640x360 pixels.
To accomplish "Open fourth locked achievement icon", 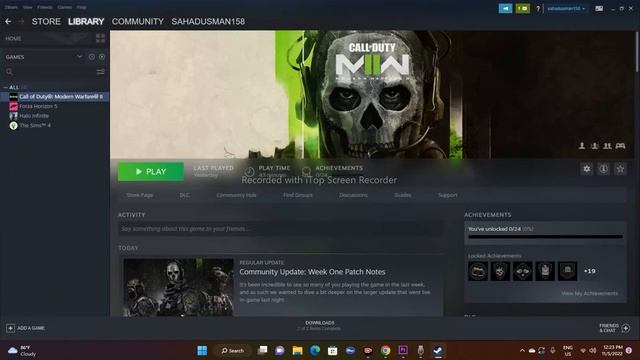I will pos(545,271).
